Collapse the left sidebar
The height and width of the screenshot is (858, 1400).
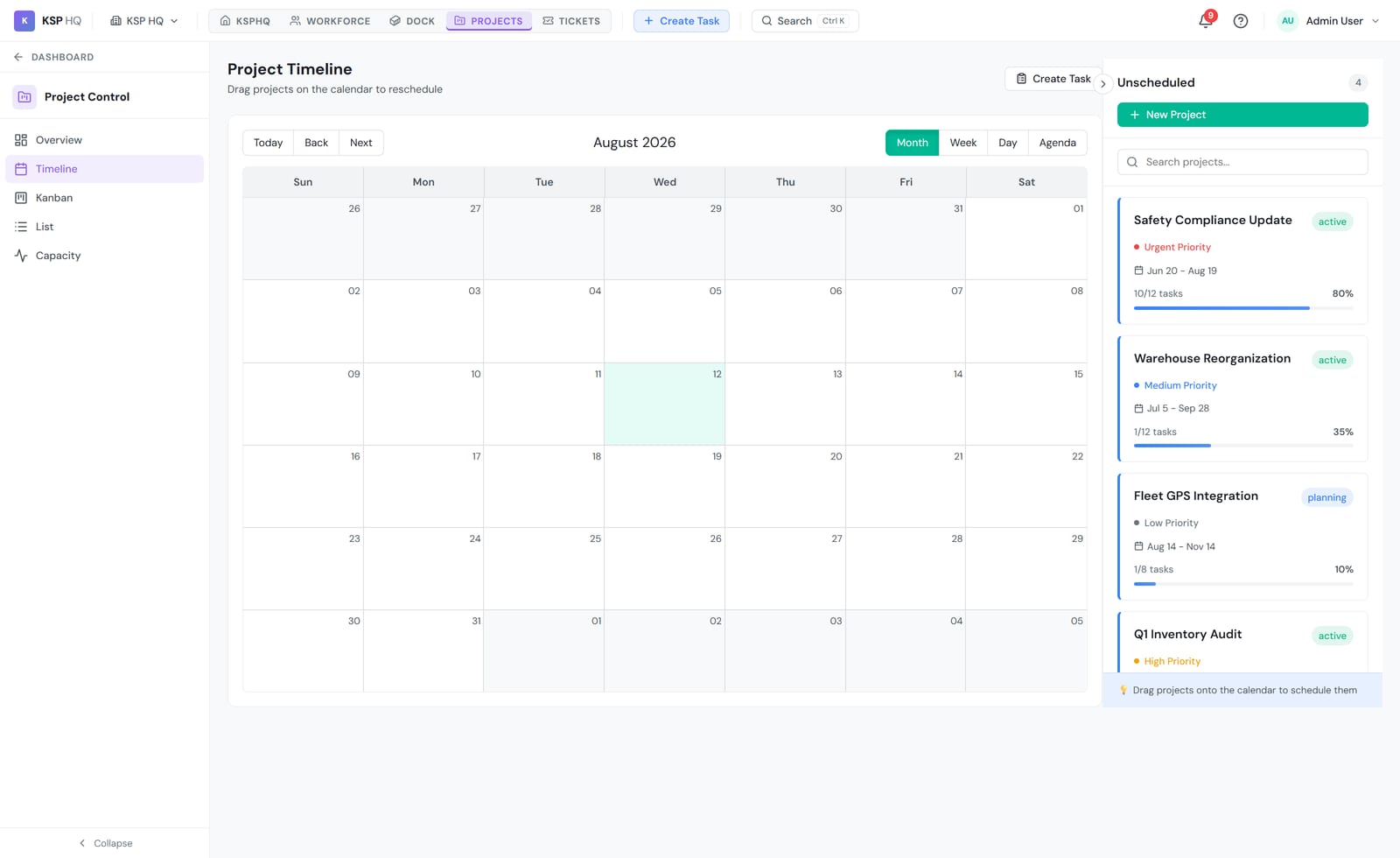click(105, 843)
